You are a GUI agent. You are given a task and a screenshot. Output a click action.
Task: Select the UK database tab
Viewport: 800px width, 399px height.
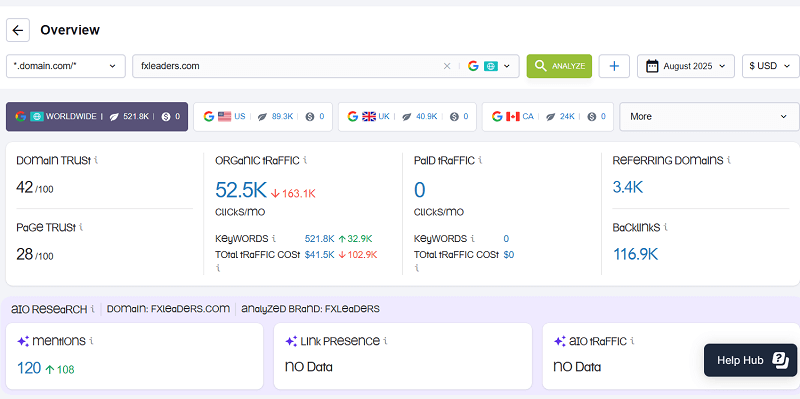407,116
